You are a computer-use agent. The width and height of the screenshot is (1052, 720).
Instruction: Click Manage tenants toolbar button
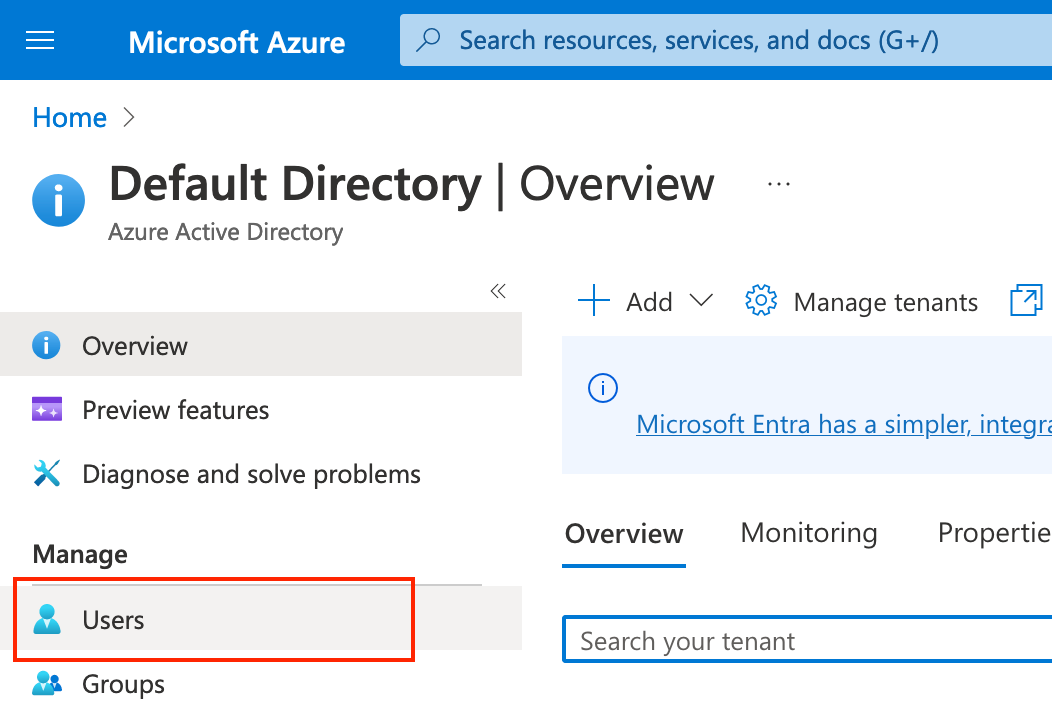861,301
